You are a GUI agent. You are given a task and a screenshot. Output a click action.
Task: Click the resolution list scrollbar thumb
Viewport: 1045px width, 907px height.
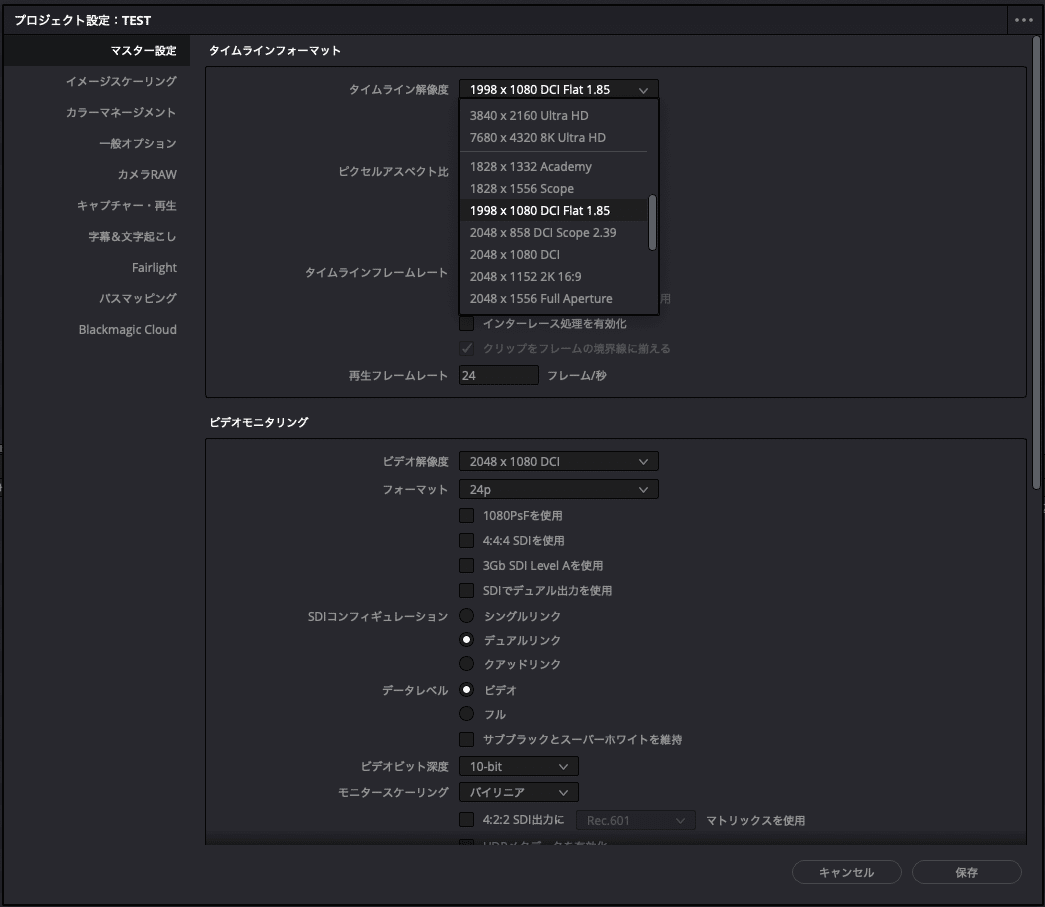click(x=652, y=223)
